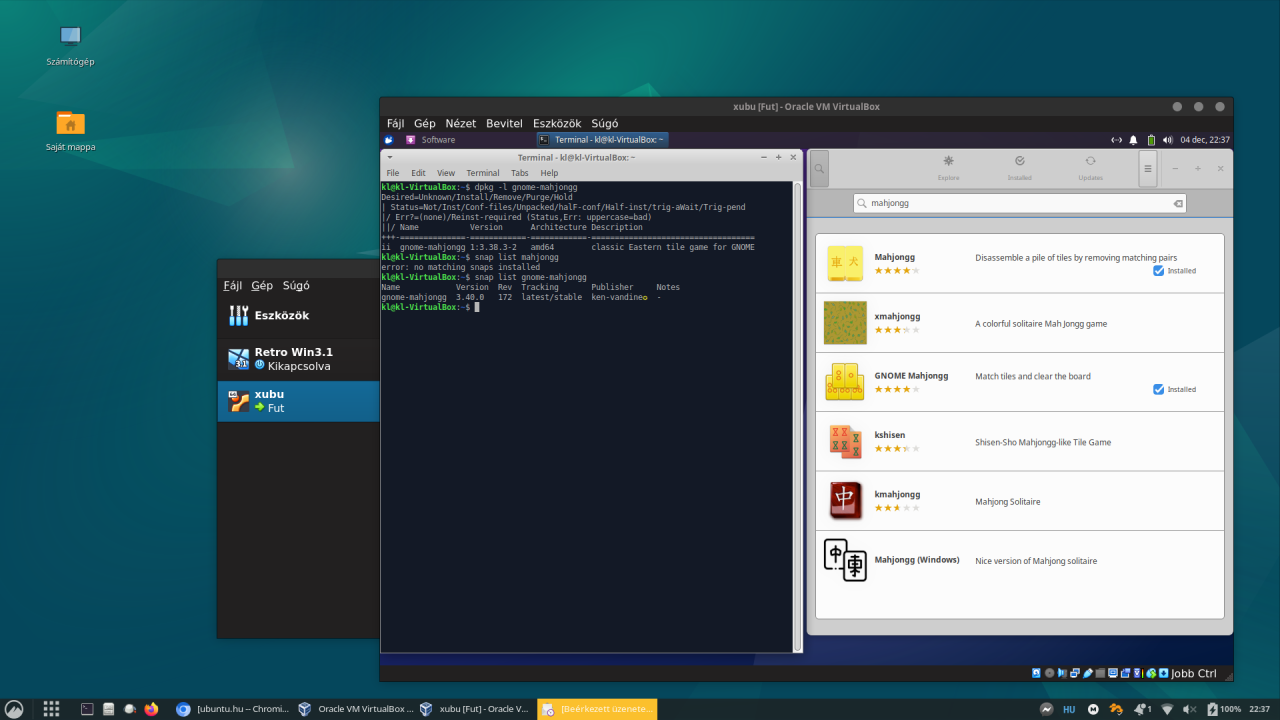
Task: Launch host terminal from taskbar
Action: [87, 709]
